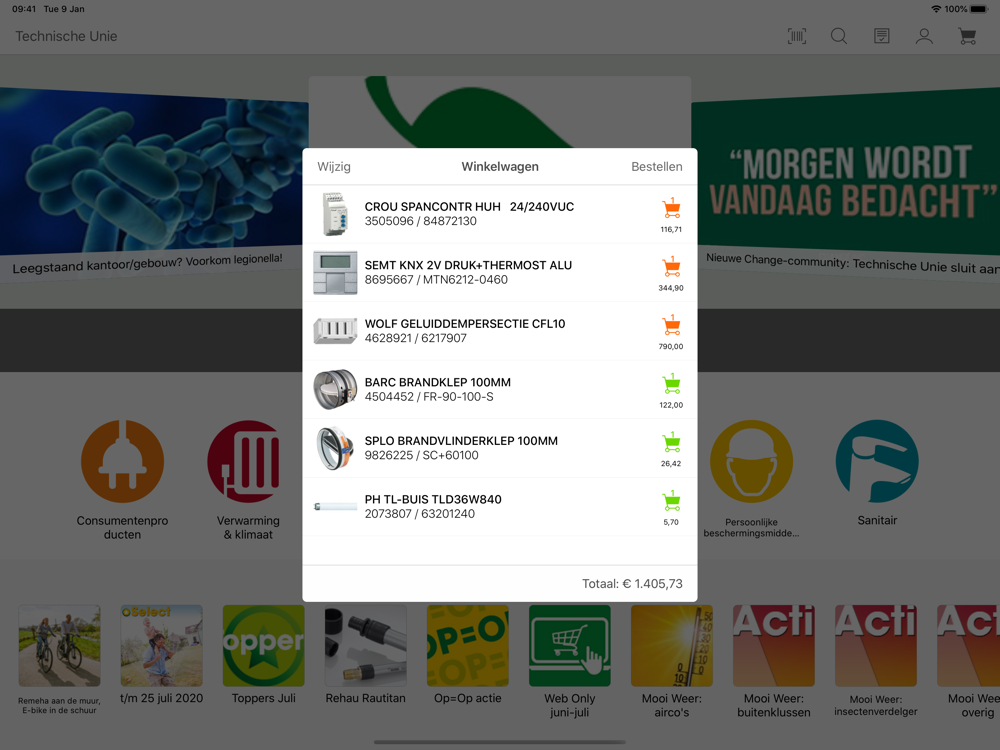This screenshot has width=1000, height=750.
Task: Tap the Technische Unie app title
Action: coord(66,36)
